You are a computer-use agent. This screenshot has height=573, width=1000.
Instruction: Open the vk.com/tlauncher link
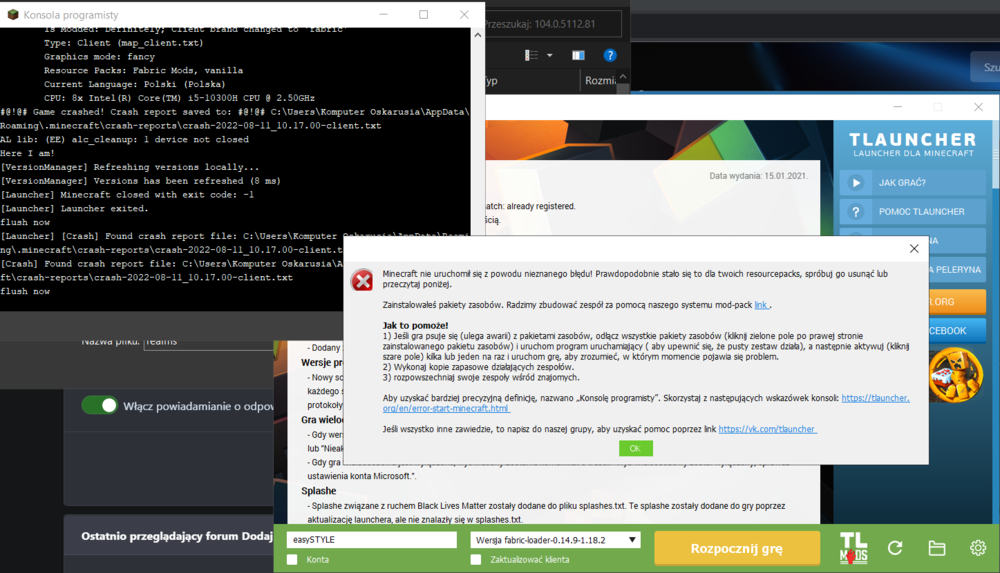[767, 429]
